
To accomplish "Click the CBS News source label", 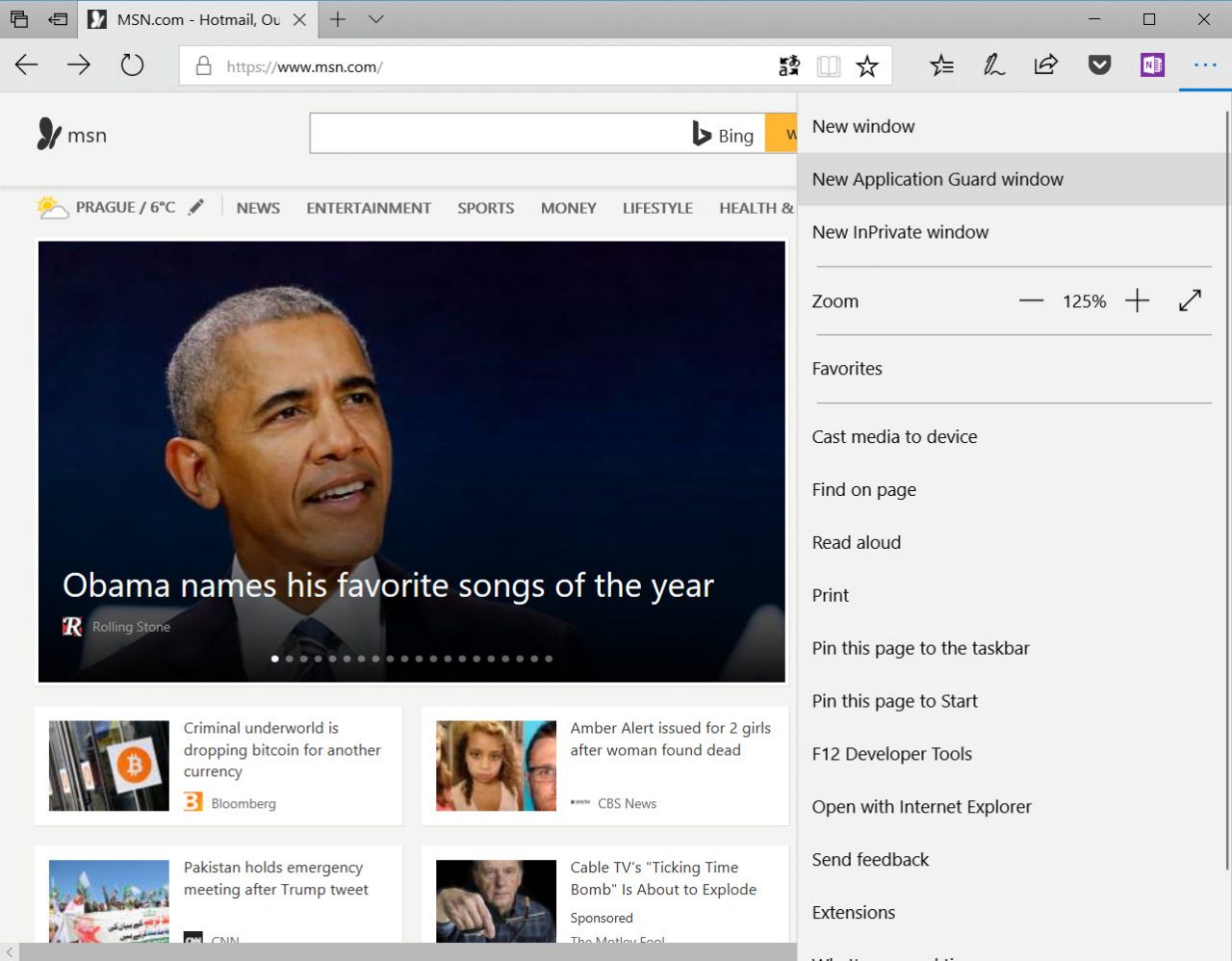I will (627, 803).
